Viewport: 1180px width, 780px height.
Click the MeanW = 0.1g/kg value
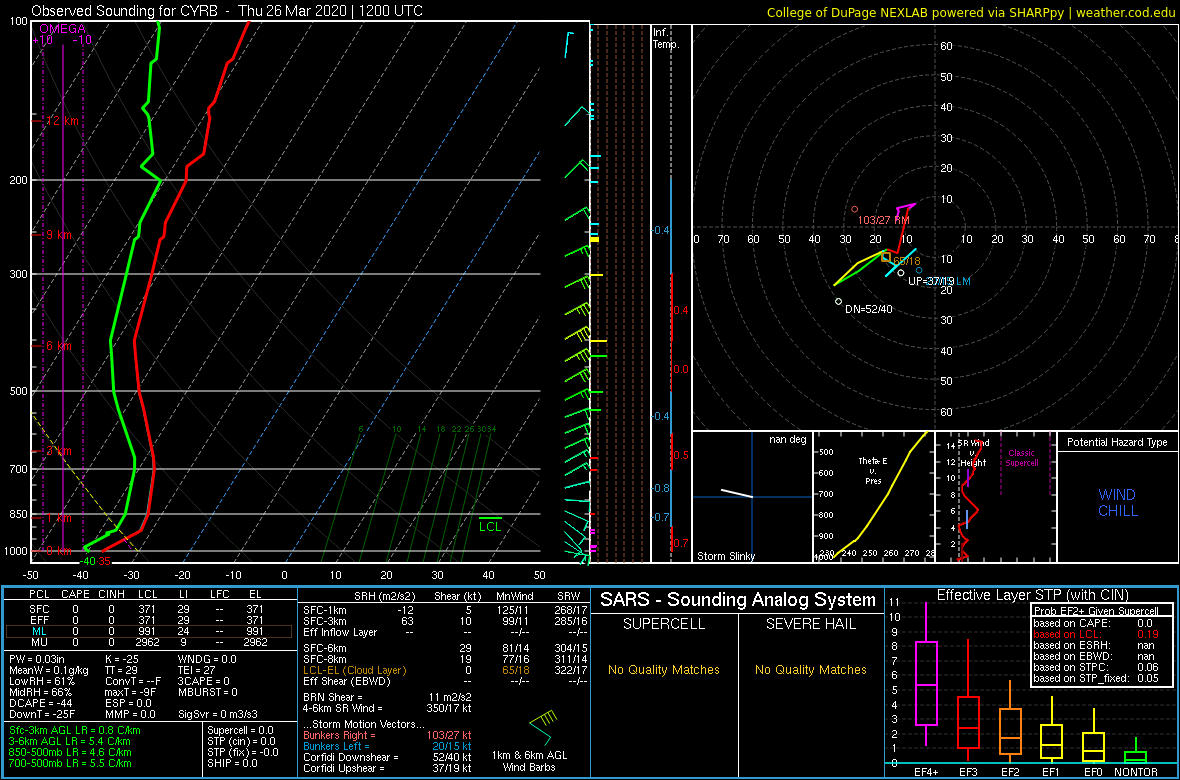pyautogui.click(x=47, y=670)
